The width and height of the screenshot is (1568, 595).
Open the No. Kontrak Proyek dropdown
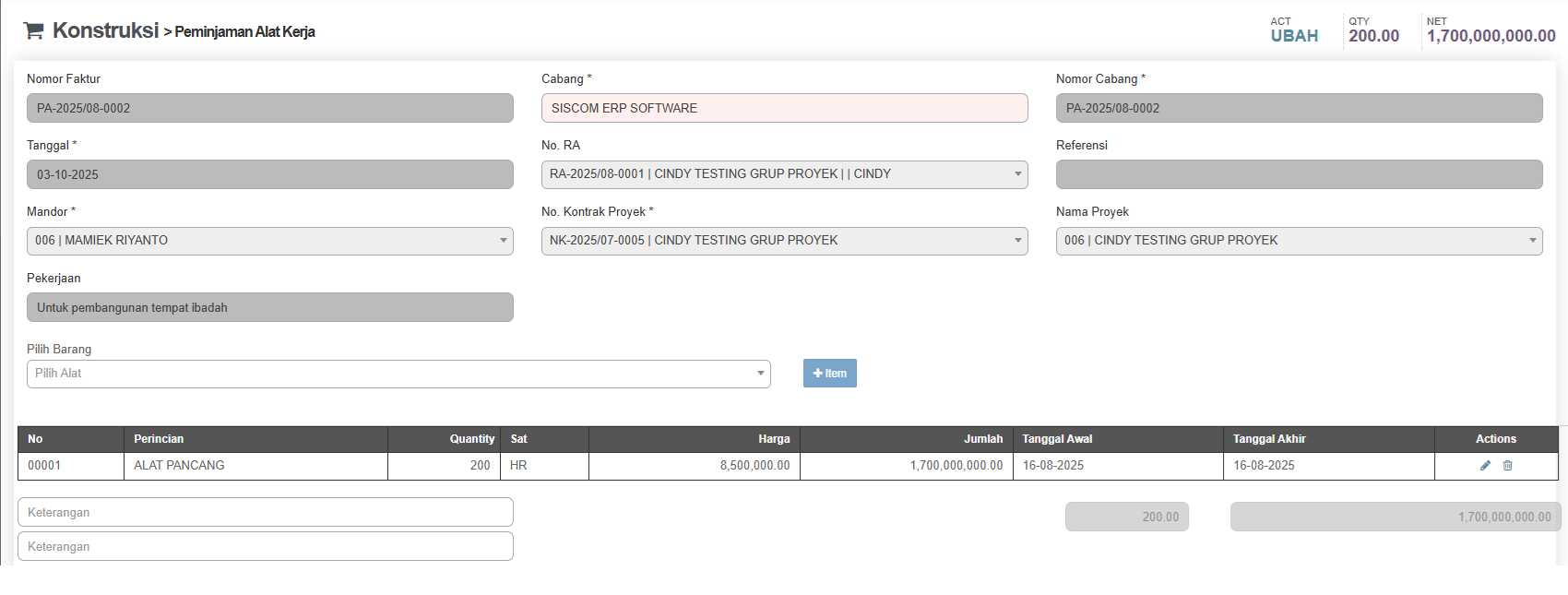(784, 241)
